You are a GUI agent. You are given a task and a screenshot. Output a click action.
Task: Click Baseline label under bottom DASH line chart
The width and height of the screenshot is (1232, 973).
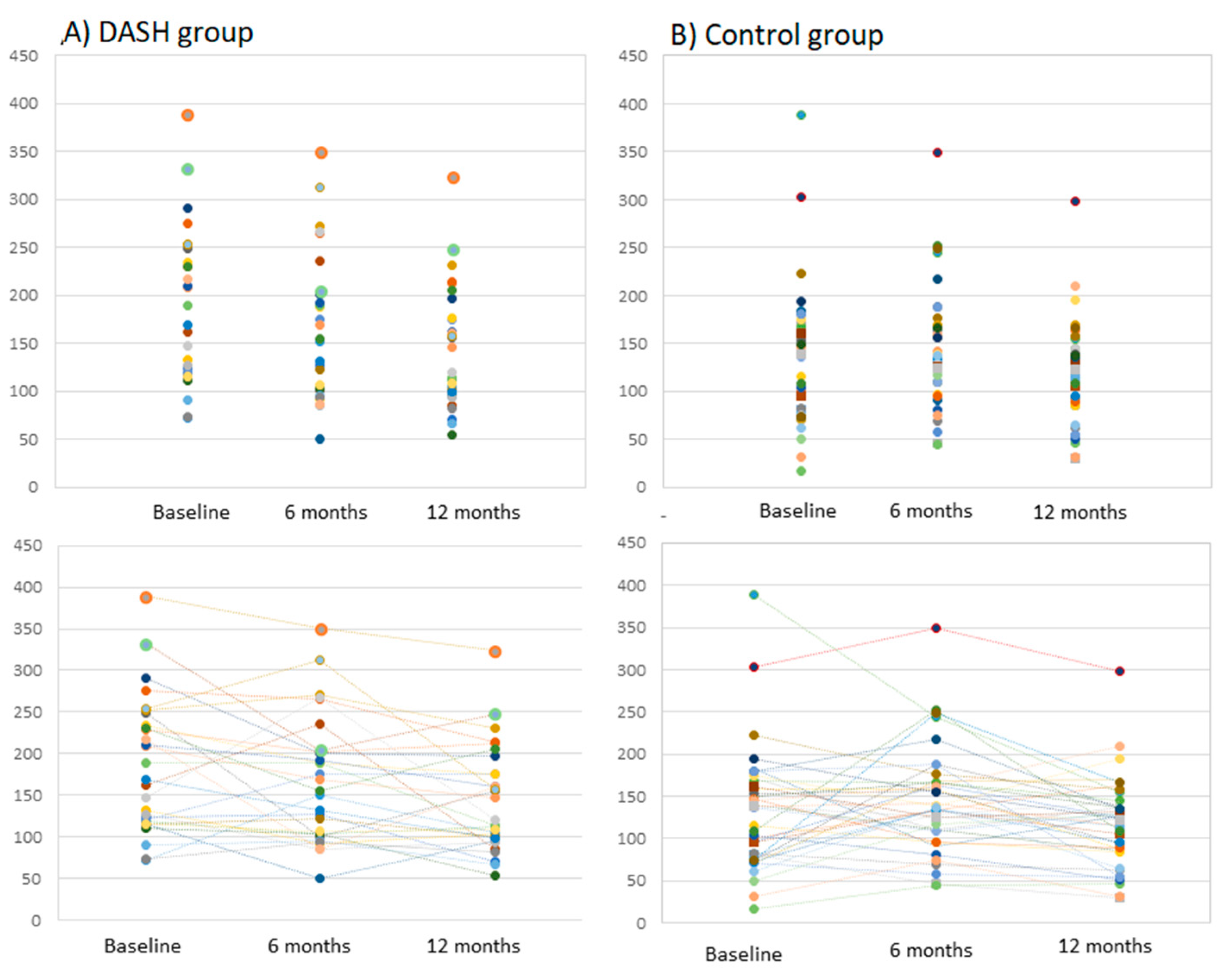click(142, 946)
